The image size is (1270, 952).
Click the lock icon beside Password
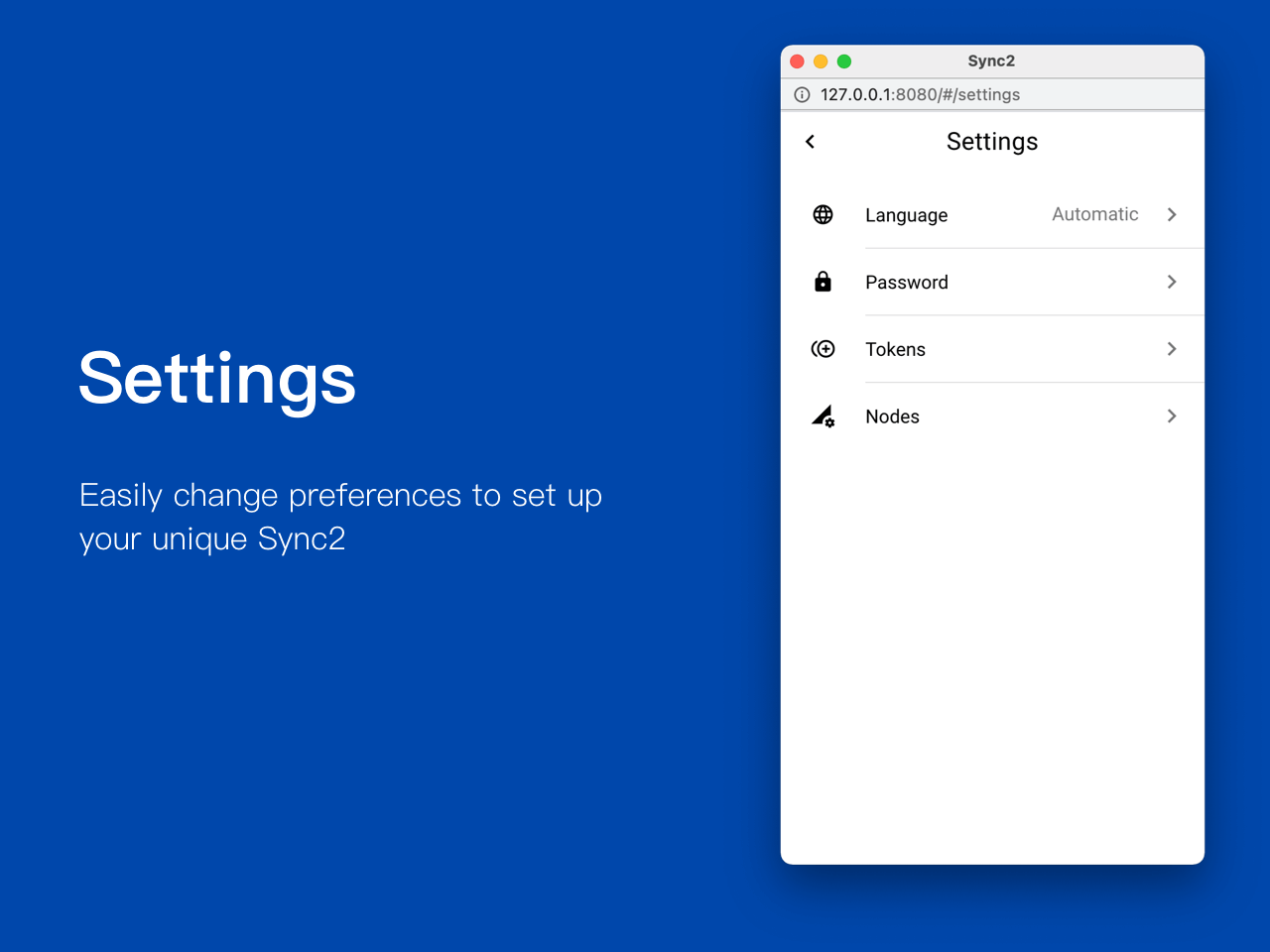coord(823,282)
